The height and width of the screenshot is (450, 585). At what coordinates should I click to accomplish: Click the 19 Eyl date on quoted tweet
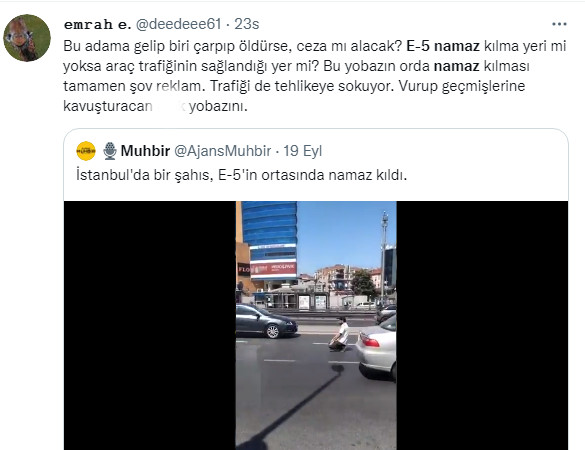coord(303,151)
